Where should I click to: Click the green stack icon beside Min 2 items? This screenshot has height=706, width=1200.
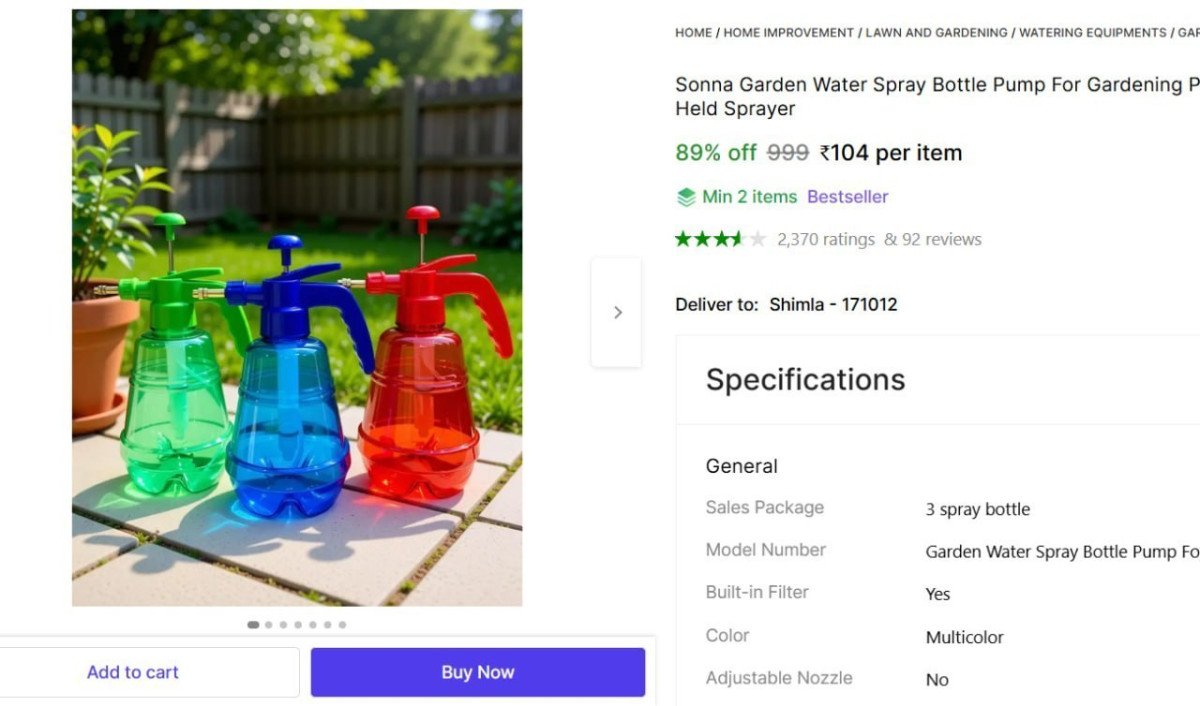686,197
